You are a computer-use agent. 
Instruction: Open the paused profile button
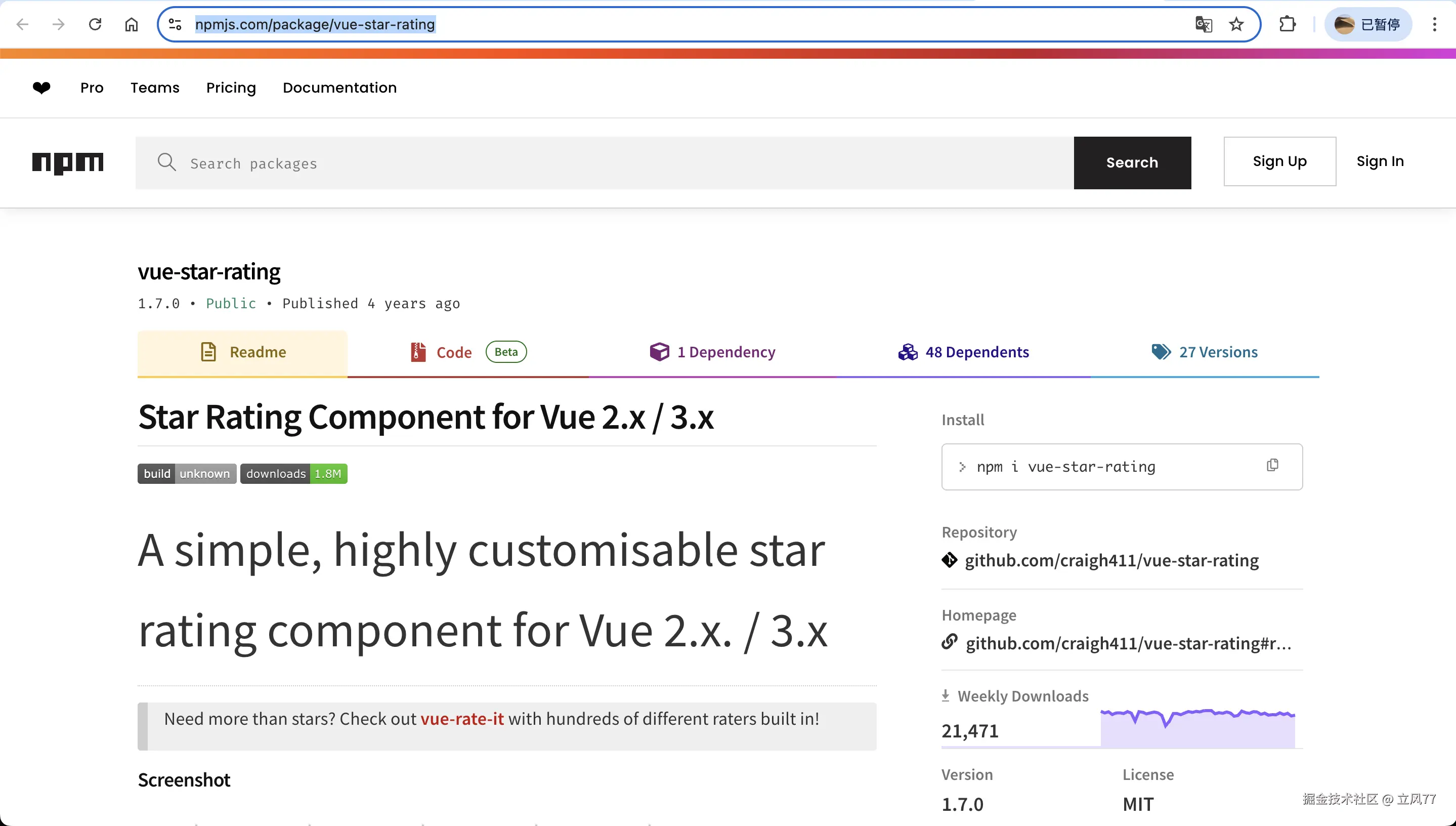tap(1367, 24)
